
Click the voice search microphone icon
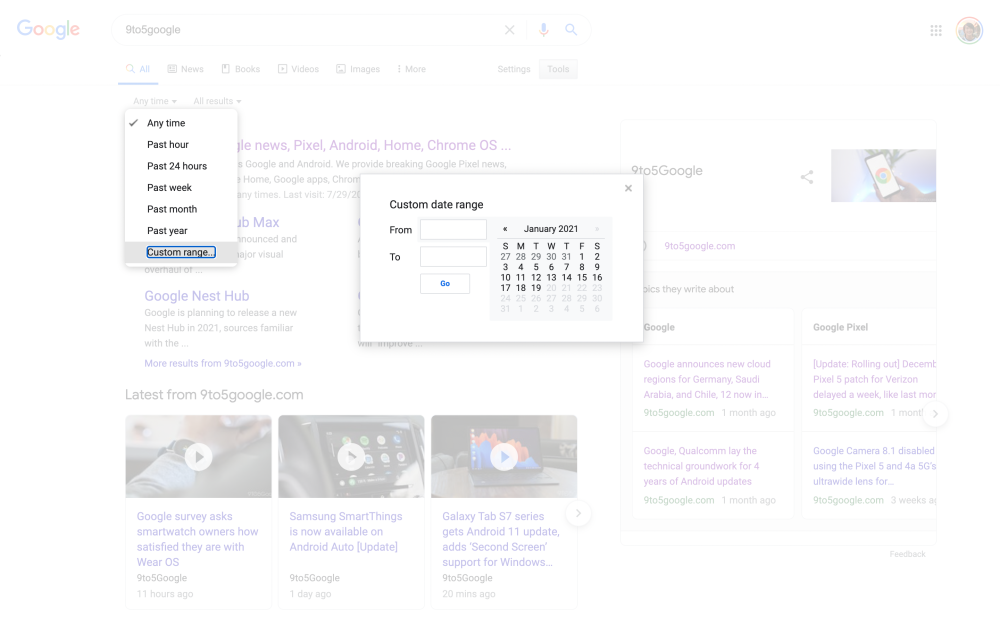(x=544, y=30)
